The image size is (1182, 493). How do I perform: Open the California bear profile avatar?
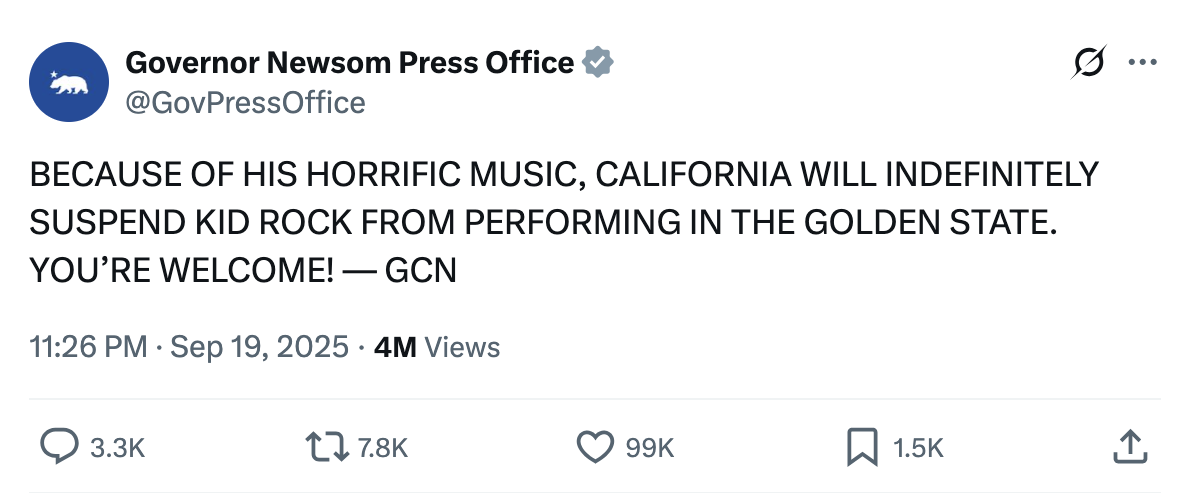(69, 82)
